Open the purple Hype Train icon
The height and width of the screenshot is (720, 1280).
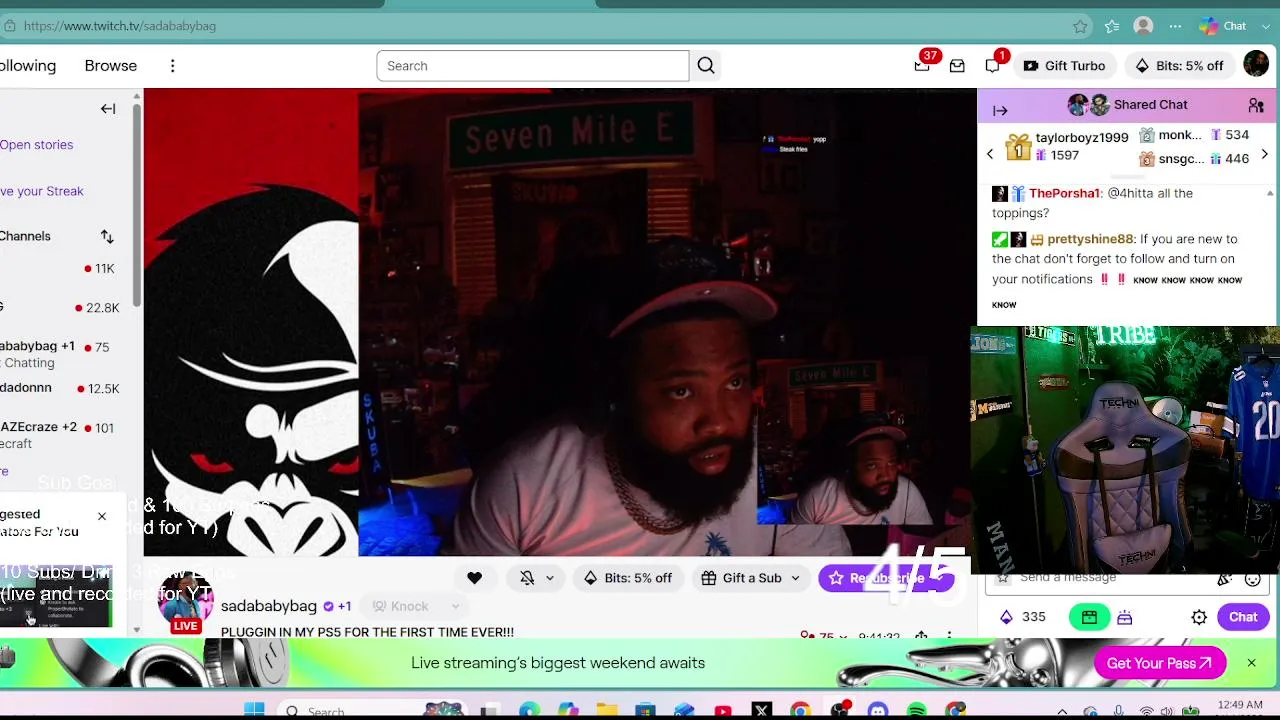click(x=1125, y=618)
